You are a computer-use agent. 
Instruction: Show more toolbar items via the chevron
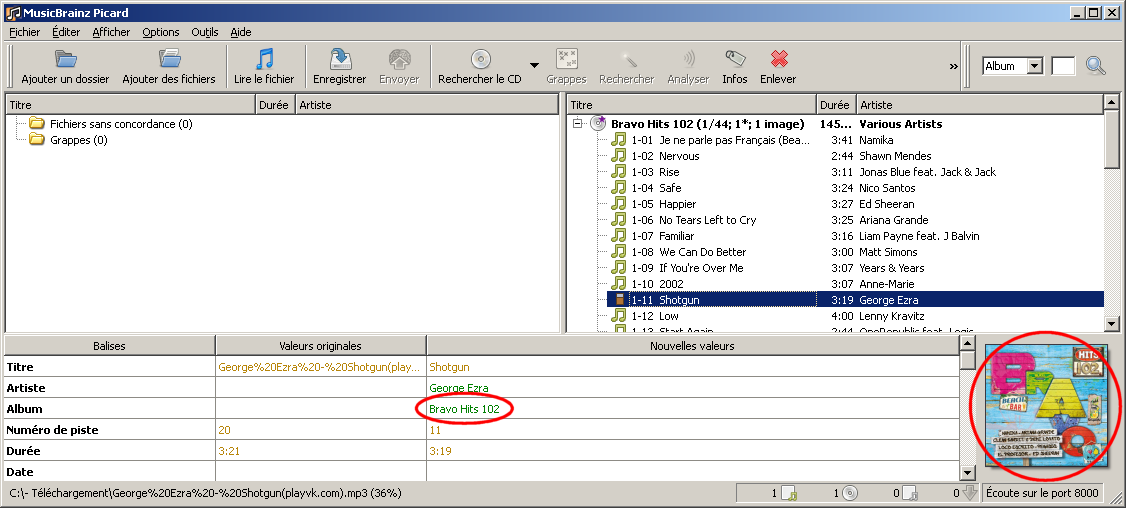click(x=954, y=66)
